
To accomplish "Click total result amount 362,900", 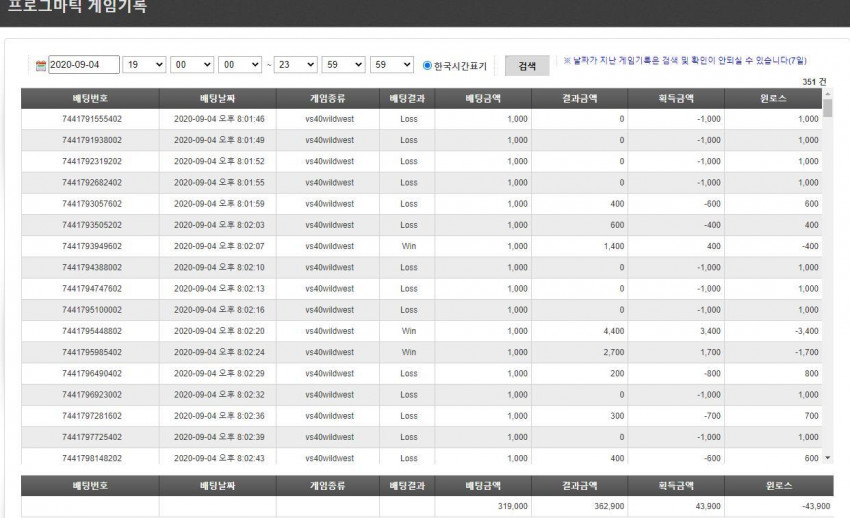I will coord(609,506).
